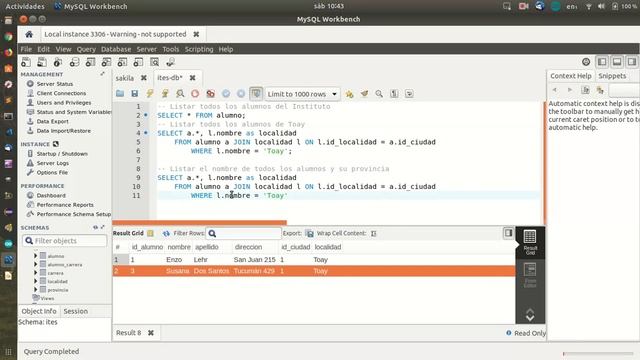
Task: Expand alumno table in schema tree
Action: click(x=36, y=256)
